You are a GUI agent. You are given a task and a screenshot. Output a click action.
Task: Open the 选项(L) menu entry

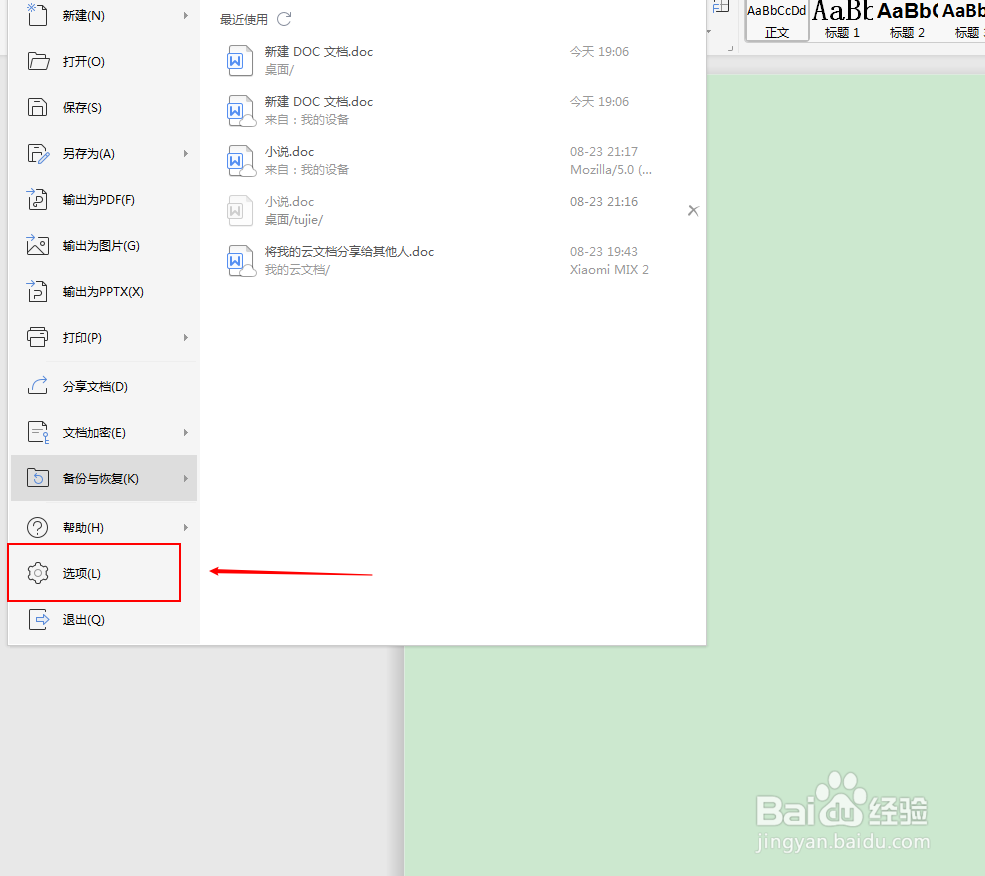coord(88,573)
